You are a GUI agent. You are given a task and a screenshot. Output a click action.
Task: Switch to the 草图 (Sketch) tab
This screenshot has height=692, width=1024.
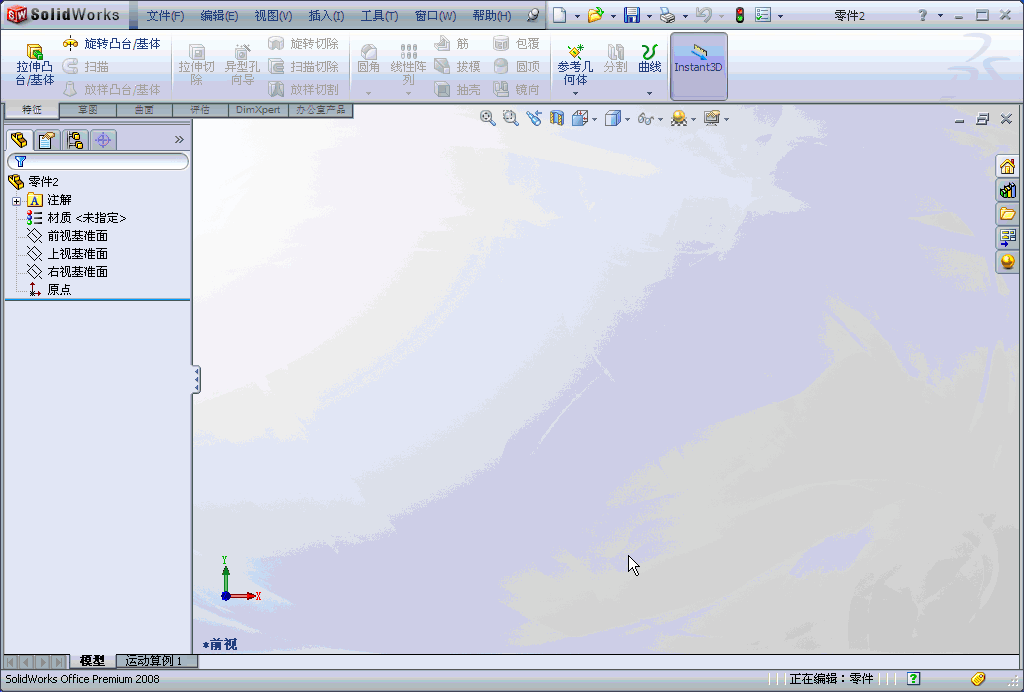[88, 110]
